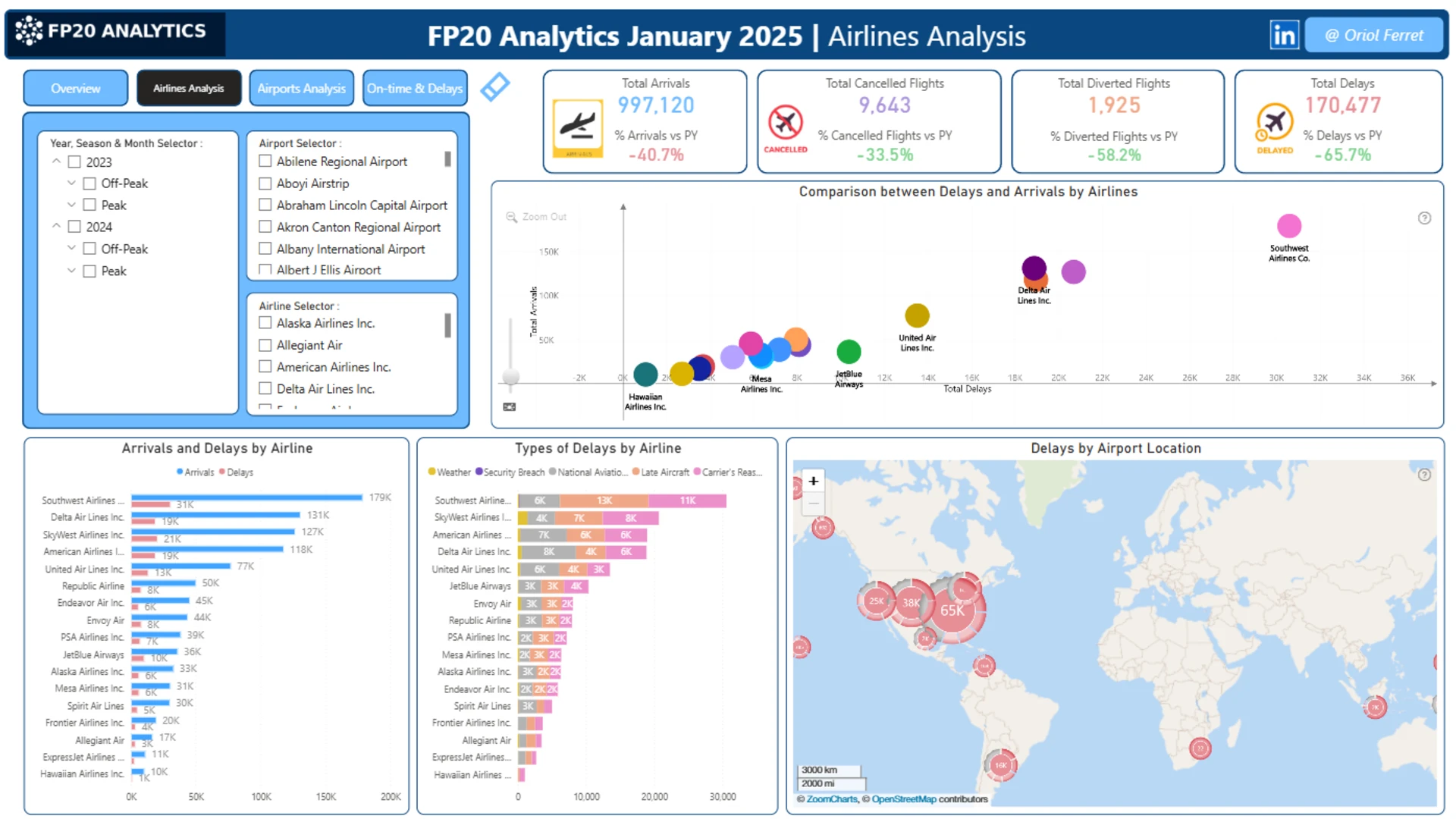
Task: Select the Southwest Airlines pink bubble
Action: pyautogui.click(x=1289, y=226)
